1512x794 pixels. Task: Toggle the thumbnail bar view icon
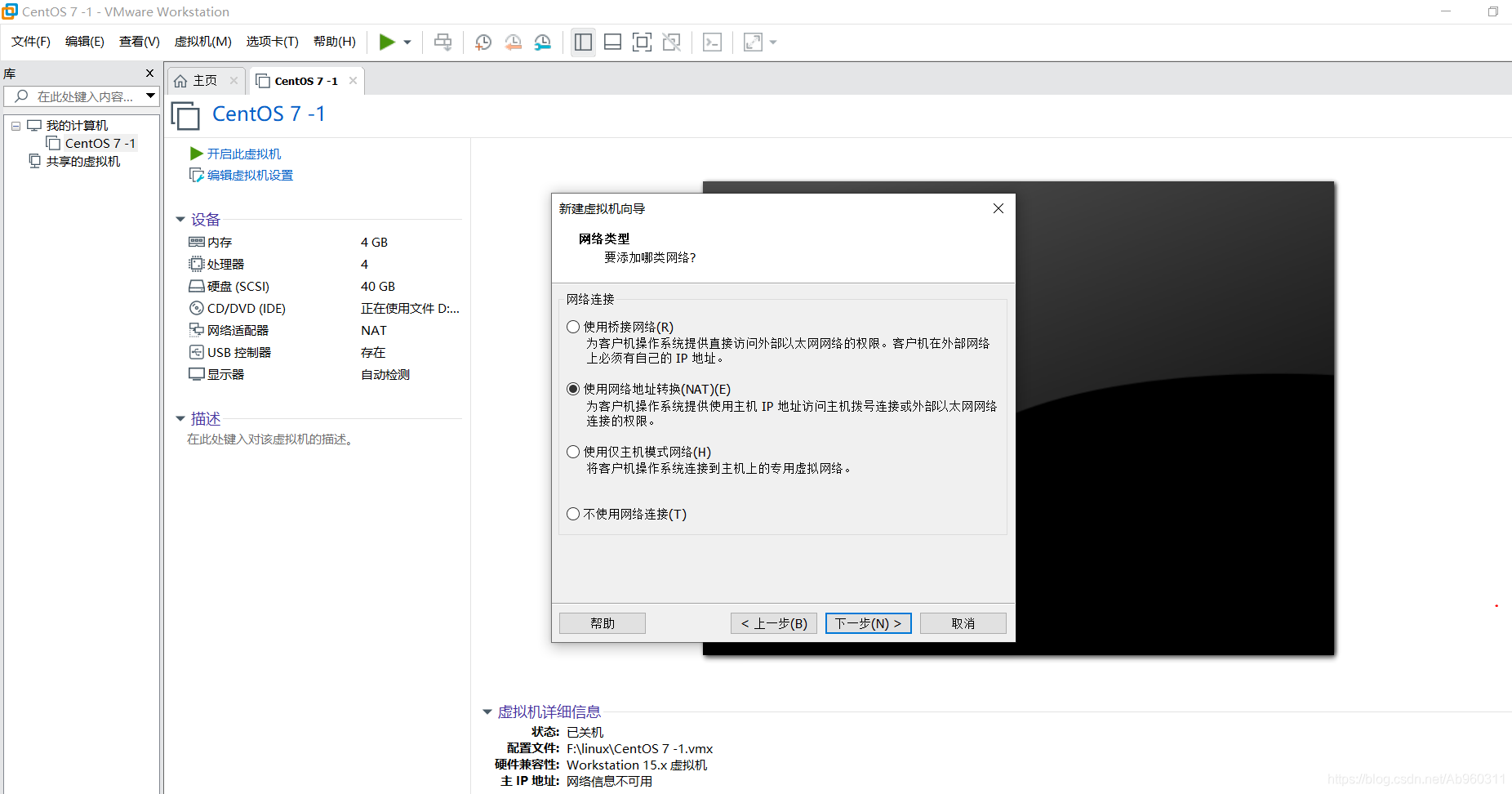pos(612,42)
